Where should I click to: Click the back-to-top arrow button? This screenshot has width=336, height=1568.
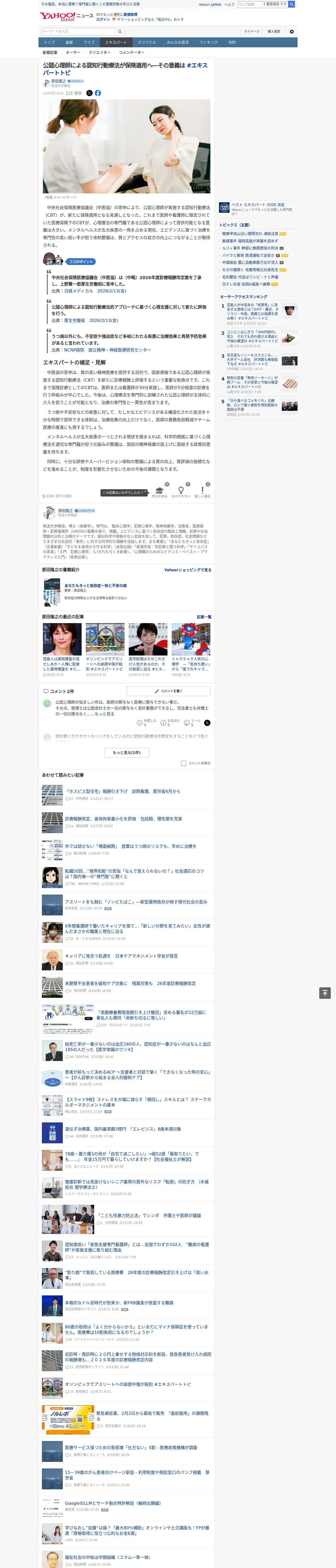(325, 993)
